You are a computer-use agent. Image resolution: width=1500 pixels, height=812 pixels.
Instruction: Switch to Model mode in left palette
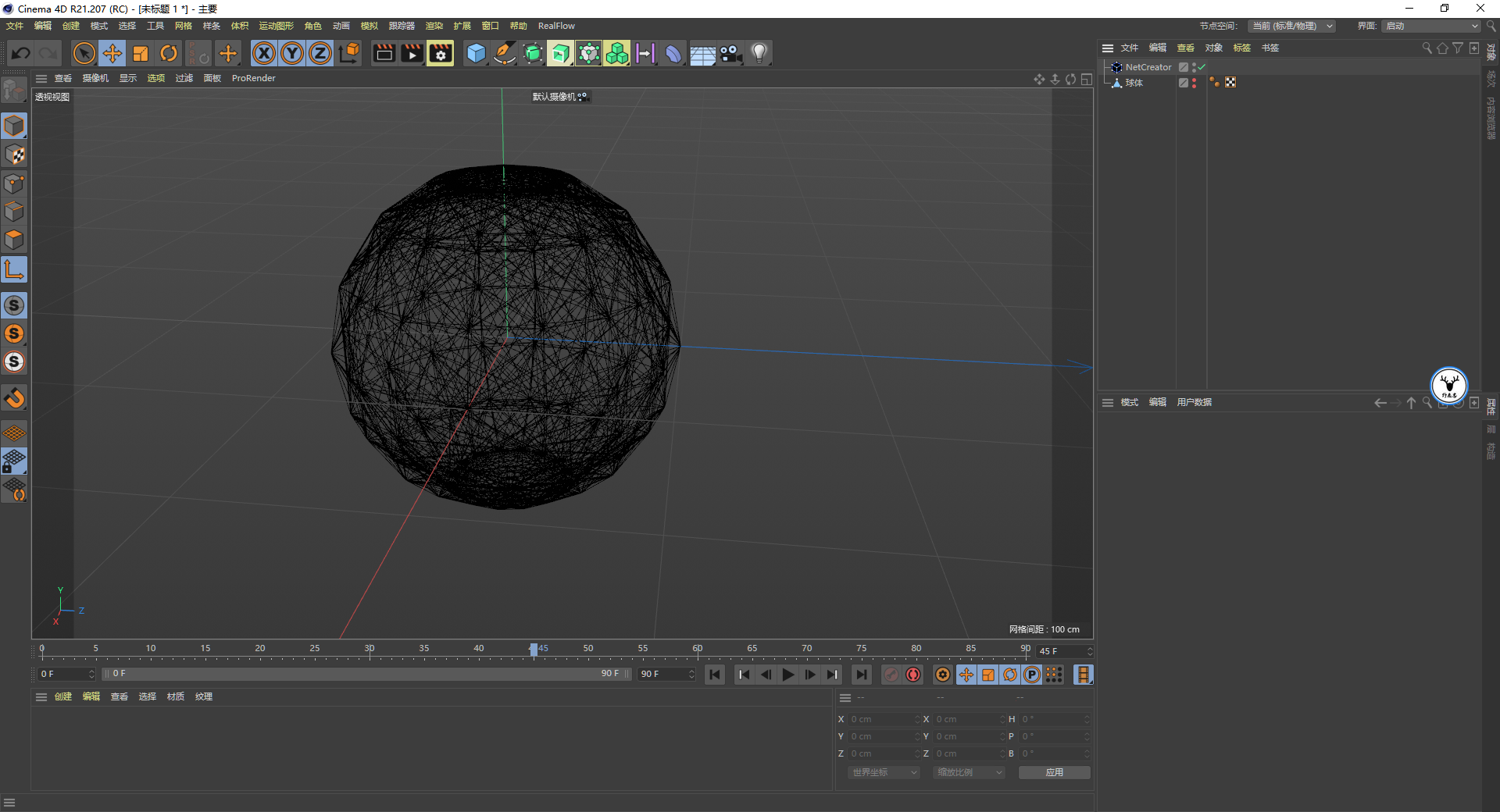[x=14, y=126]
